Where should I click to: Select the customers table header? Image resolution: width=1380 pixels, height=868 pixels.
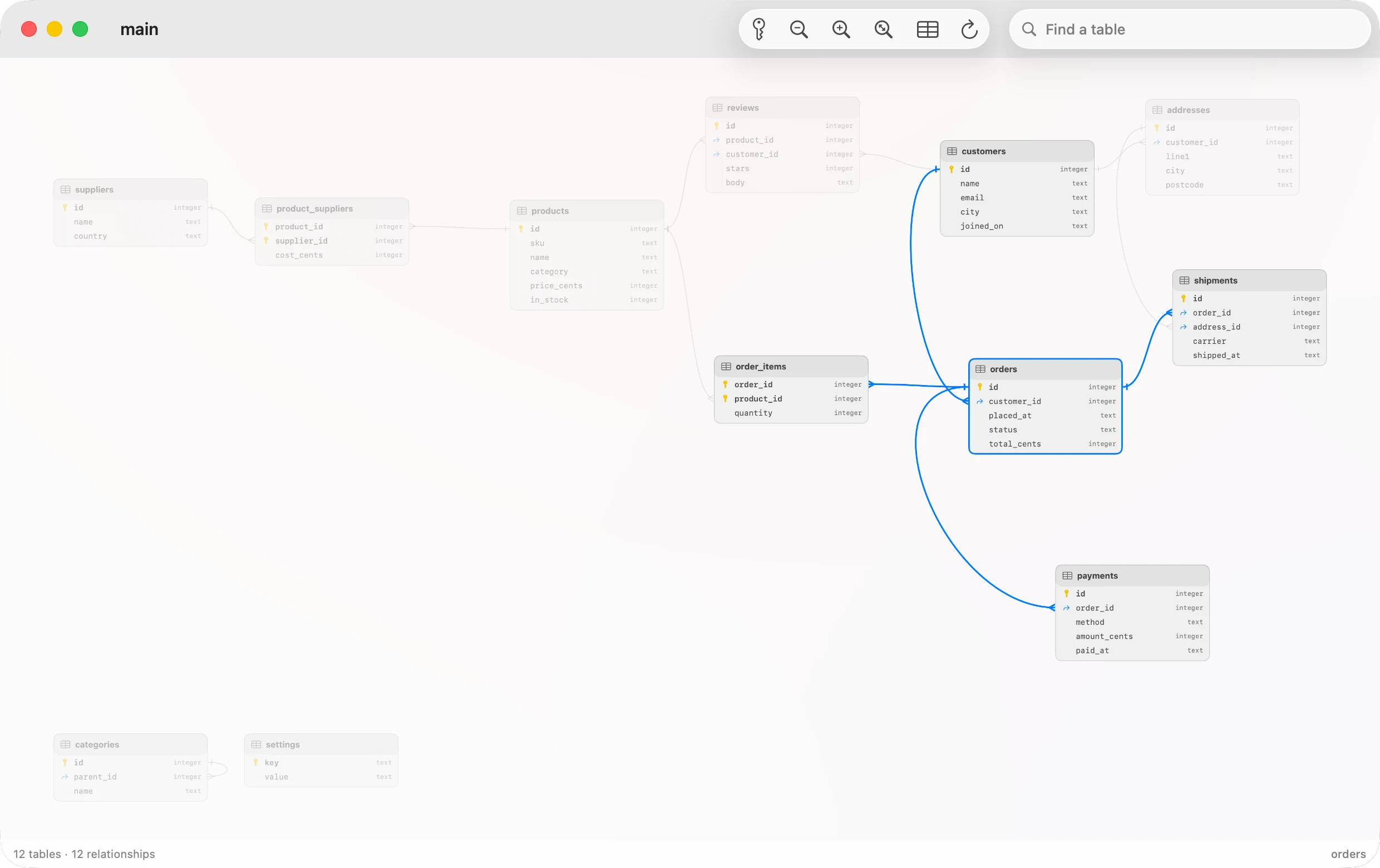pos(1017,151)
